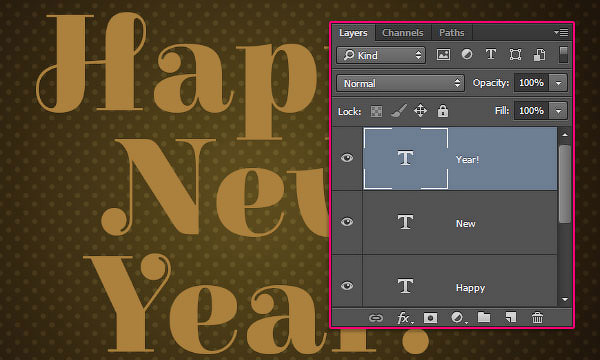Click the Opacity value field
600x360 pixels.
click(532, 83)
